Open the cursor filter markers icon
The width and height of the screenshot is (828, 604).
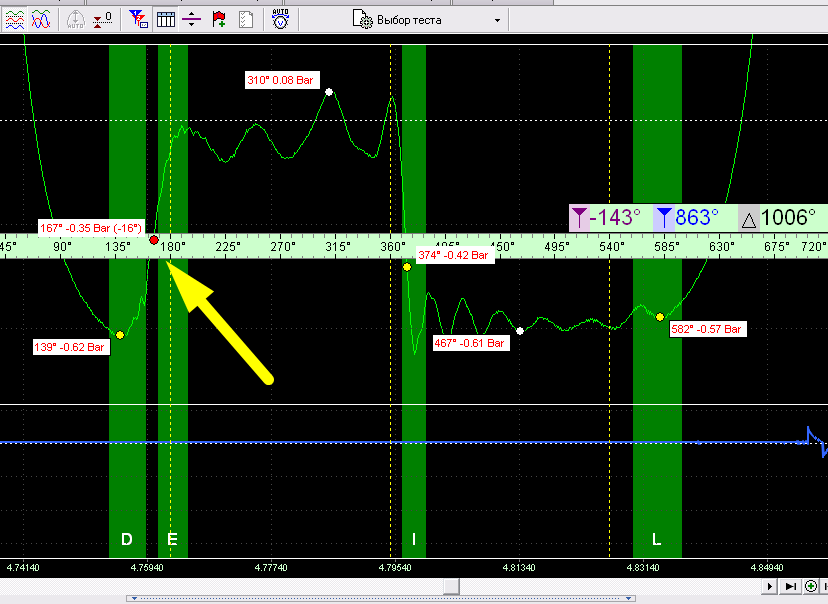point(138,20)
